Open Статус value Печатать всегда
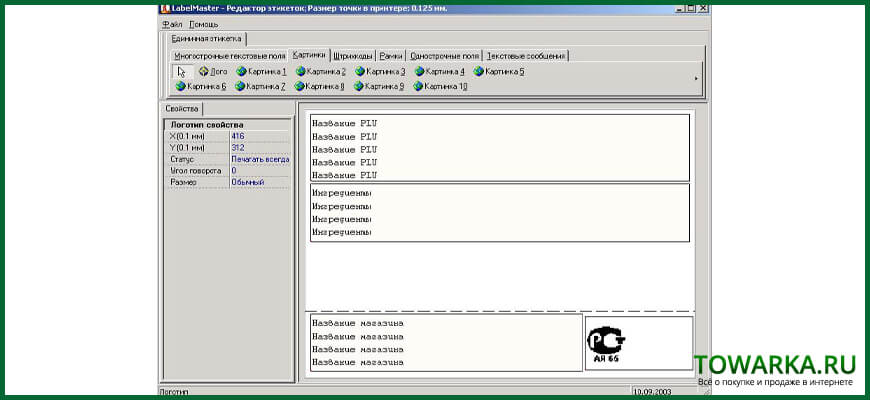The image size is (870, 400). [260, 159]
